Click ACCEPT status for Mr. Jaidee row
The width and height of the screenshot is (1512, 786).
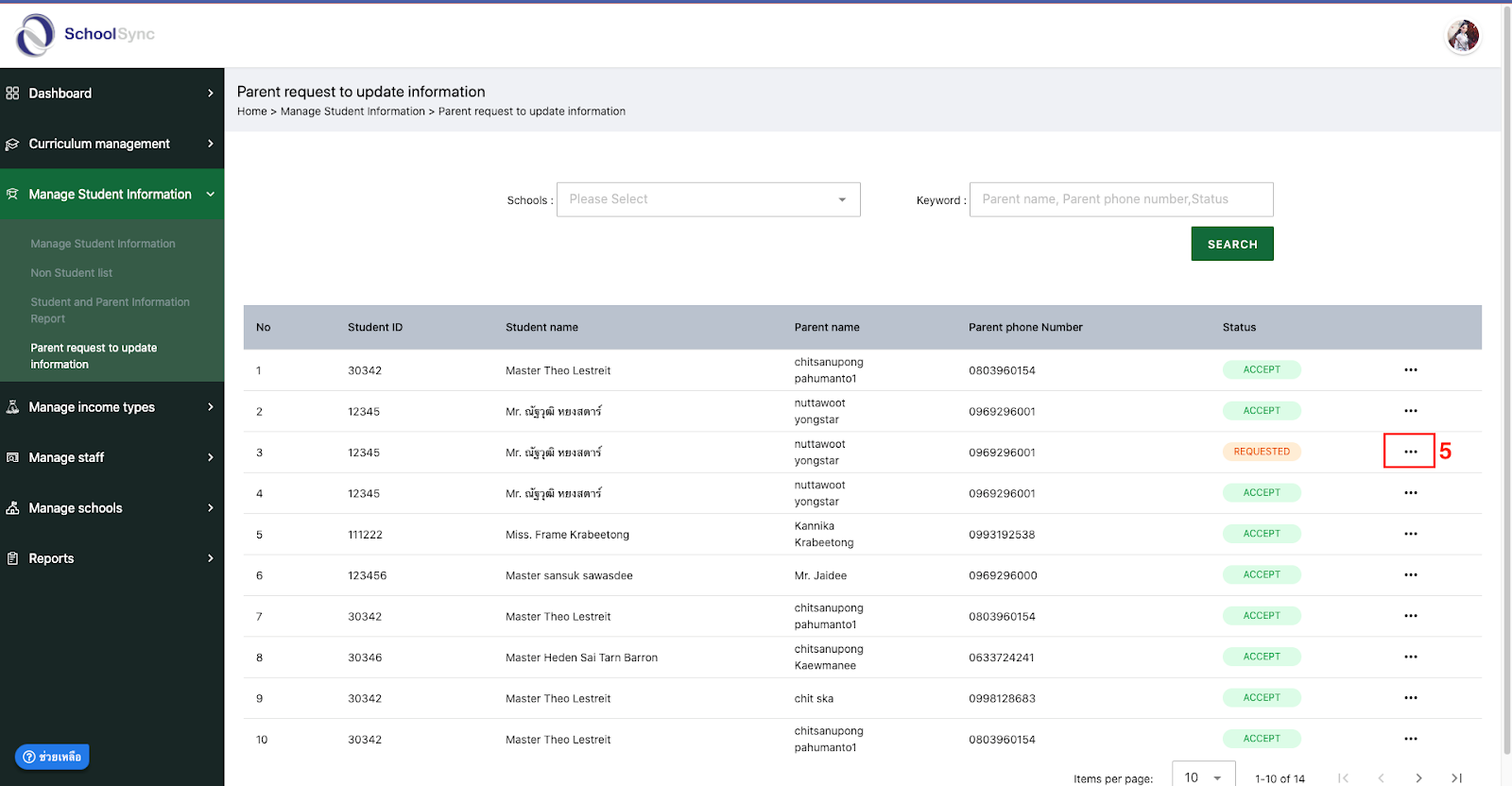1262,574
